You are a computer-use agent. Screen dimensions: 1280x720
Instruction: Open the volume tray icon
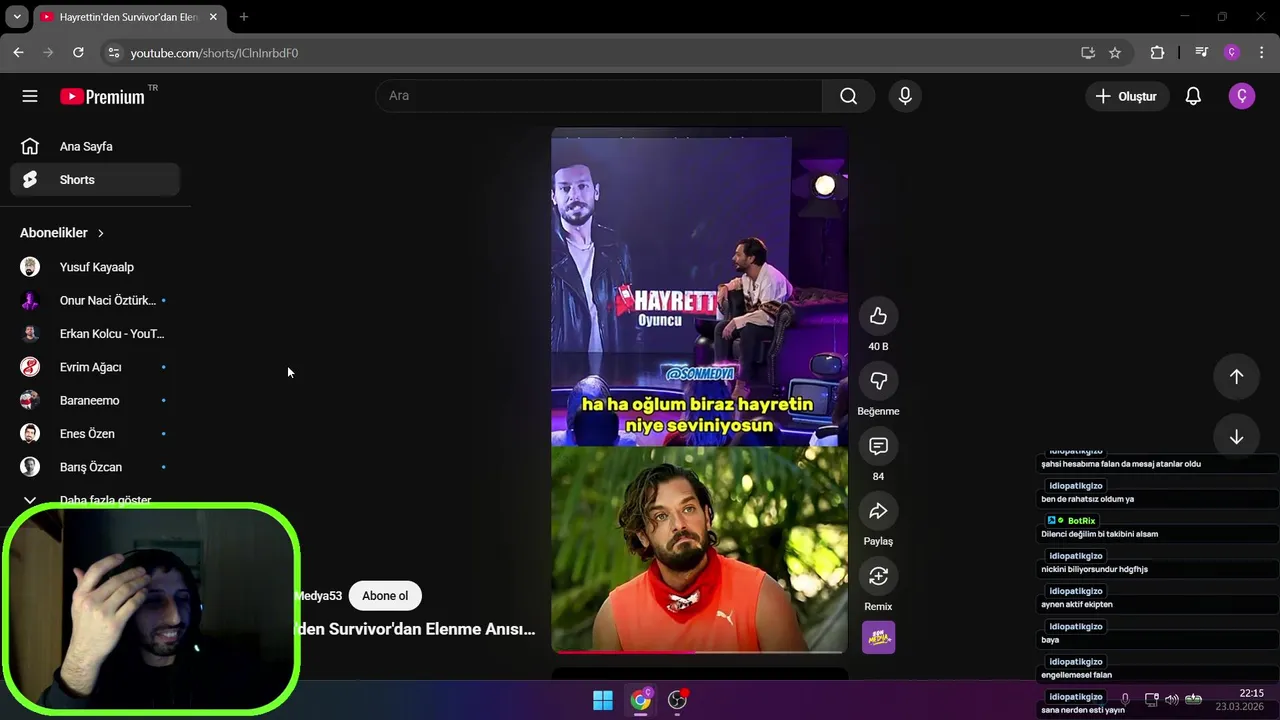1171,699
